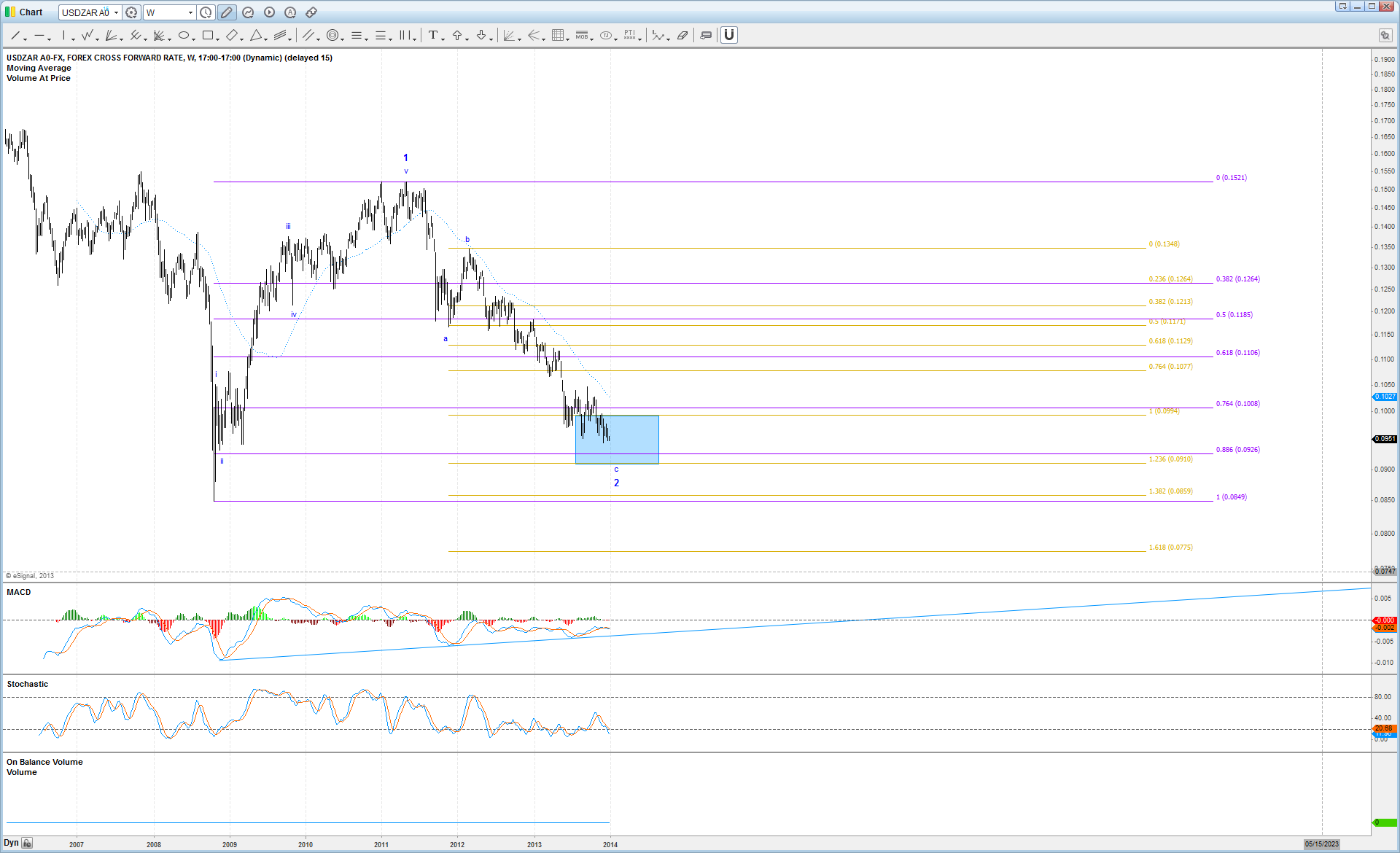
Task: Select the up arrow marker tool
Action: click(457, 35)
